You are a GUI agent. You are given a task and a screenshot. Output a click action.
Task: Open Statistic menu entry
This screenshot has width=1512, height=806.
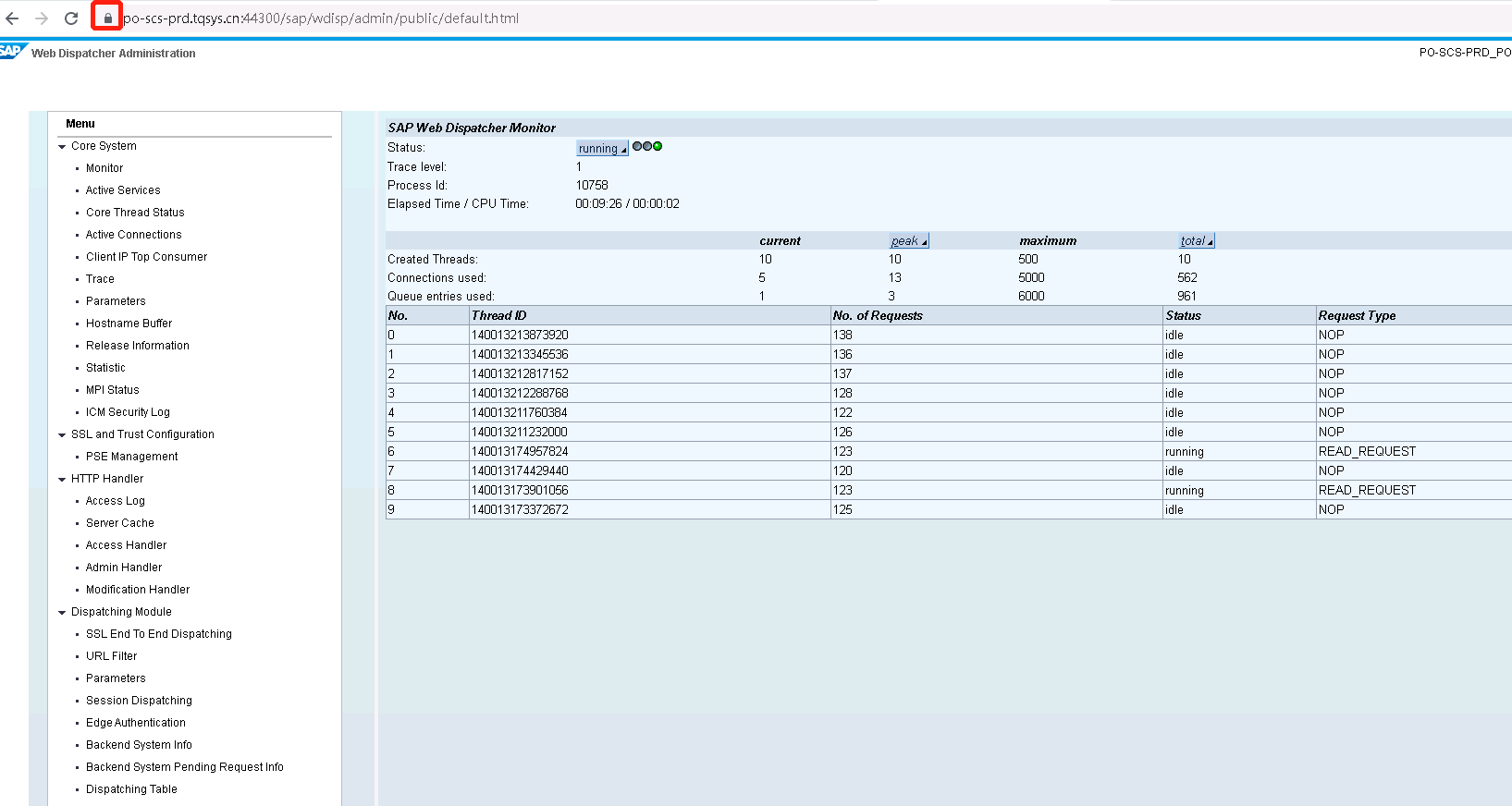pos(105,368)
